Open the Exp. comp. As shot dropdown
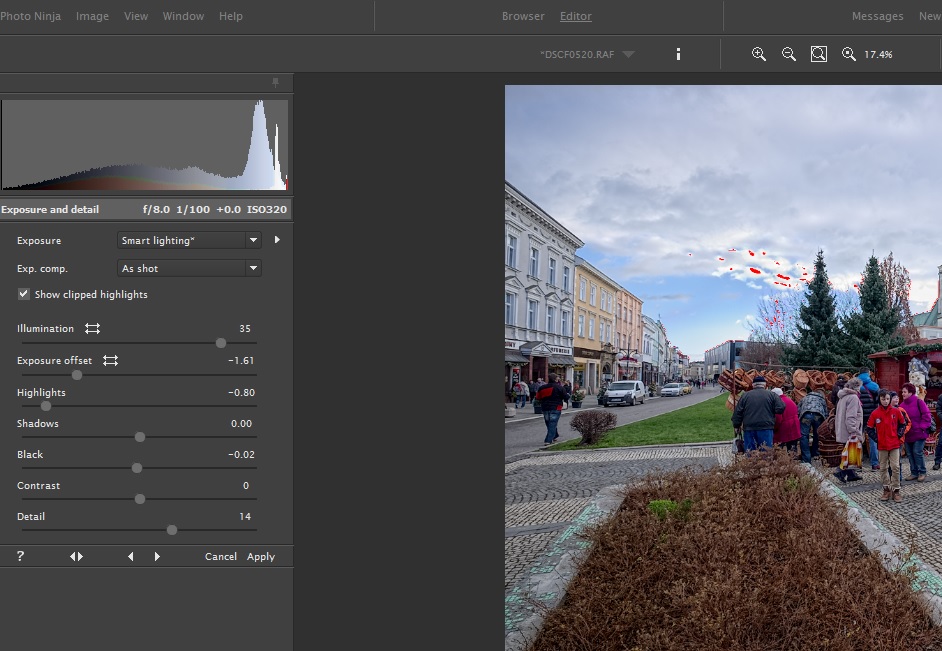The image size is (942, 651). tap(189, 269)
